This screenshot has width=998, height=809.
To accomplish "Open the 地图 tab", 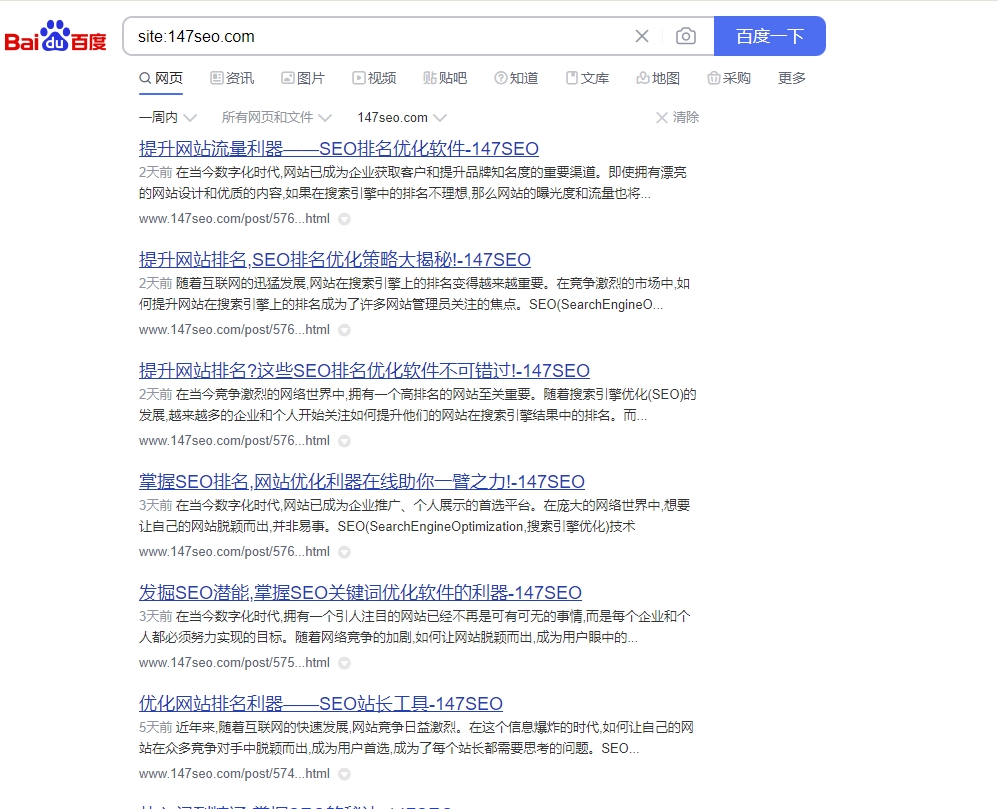I will (658, 78).
